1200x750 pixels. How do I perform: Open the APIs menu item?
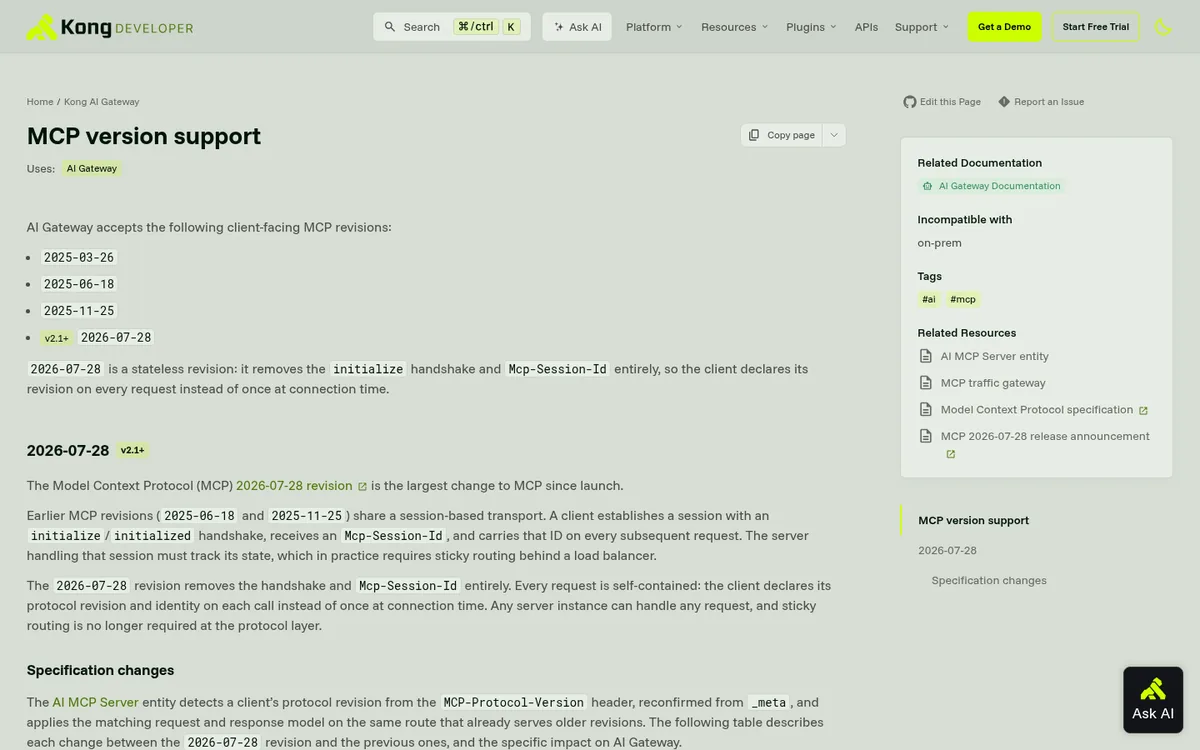pos(866,27)
